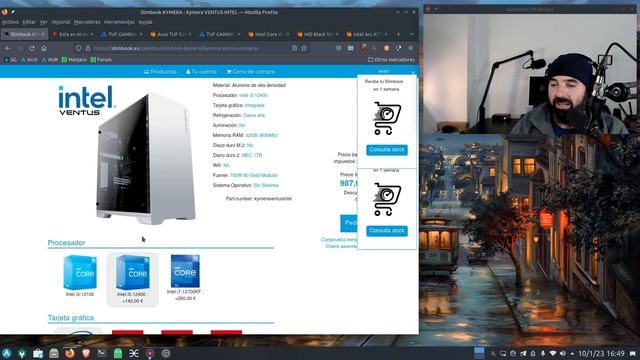Click the orange extension icon in toolbar
The width and height of the screenshot is (640, 360).
(x=386, y=48)
